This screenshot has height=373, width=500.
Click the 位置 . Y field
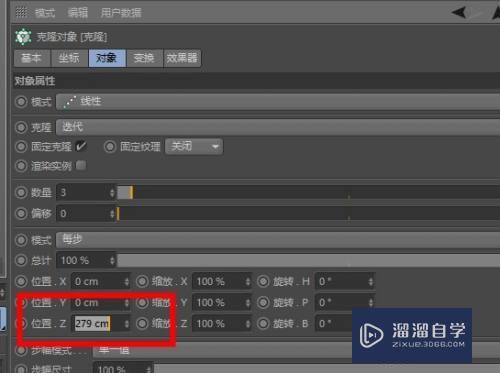click(x=101, y=302)
